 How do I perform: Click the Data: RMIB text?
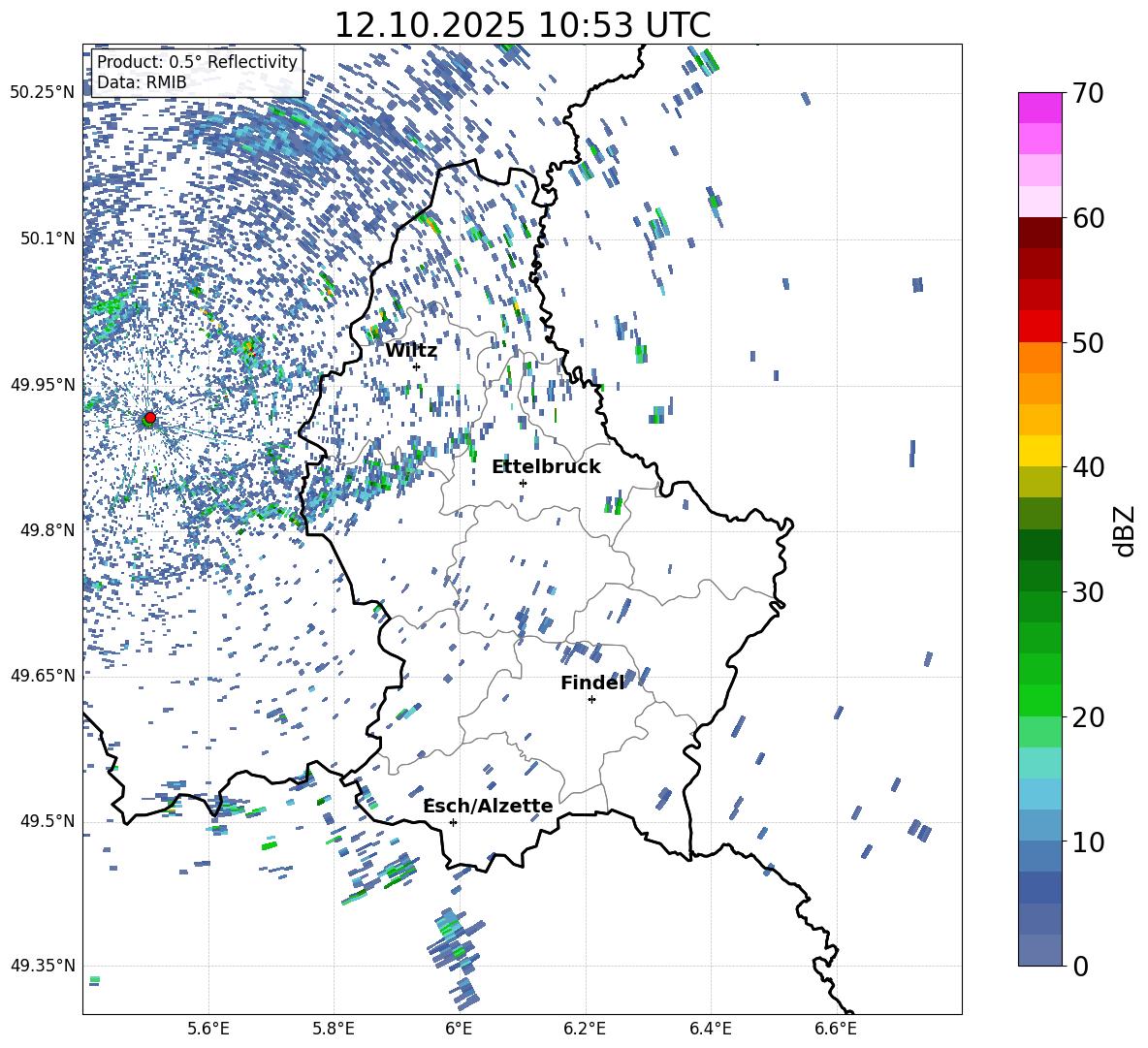coord(142,82)
